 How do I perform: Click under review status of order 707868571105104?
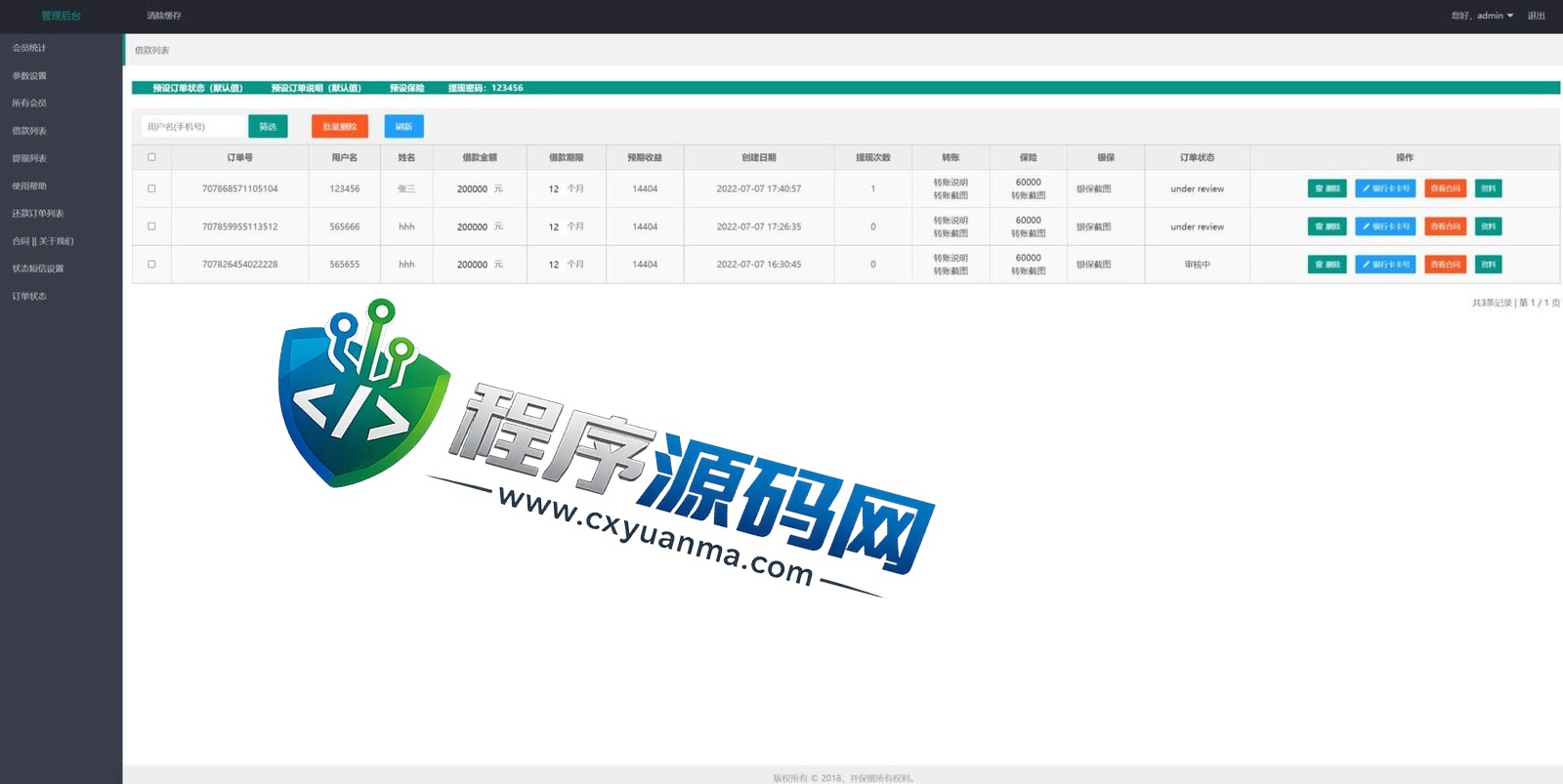pos(1197,189)
